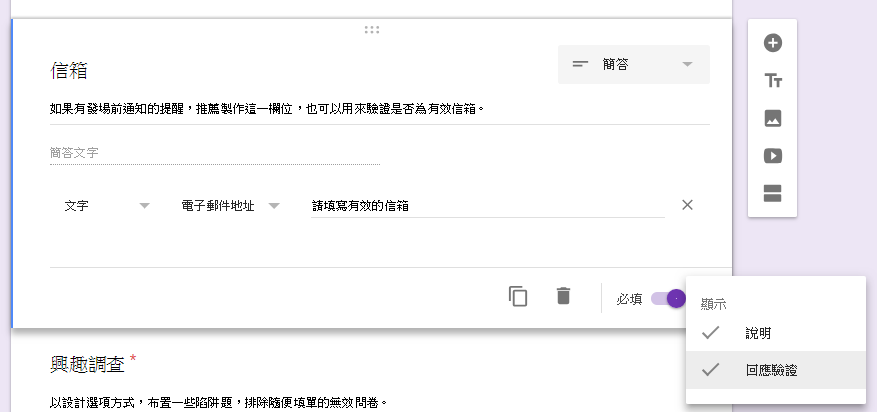Remove the response validation rule (X)
The width and height of the screenshot is (877, 412).
[x=687, y=205]
